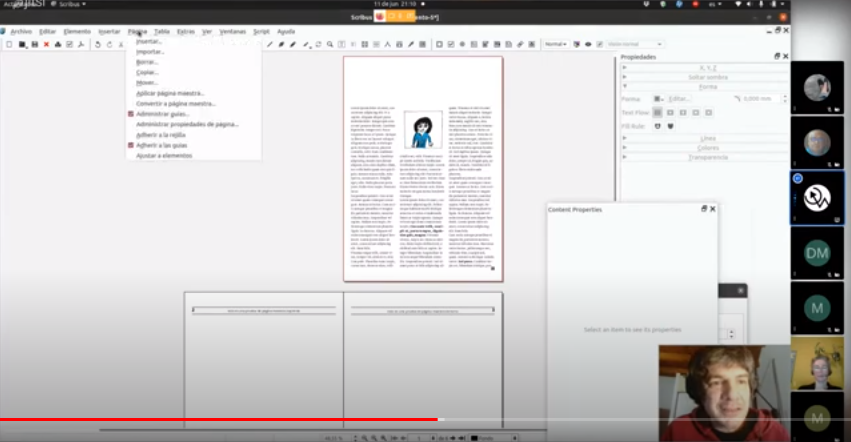This screenshot has width=851, height=442.
Task: Click the red X close-document toolbar icon
Action: (x=47, y=45)
